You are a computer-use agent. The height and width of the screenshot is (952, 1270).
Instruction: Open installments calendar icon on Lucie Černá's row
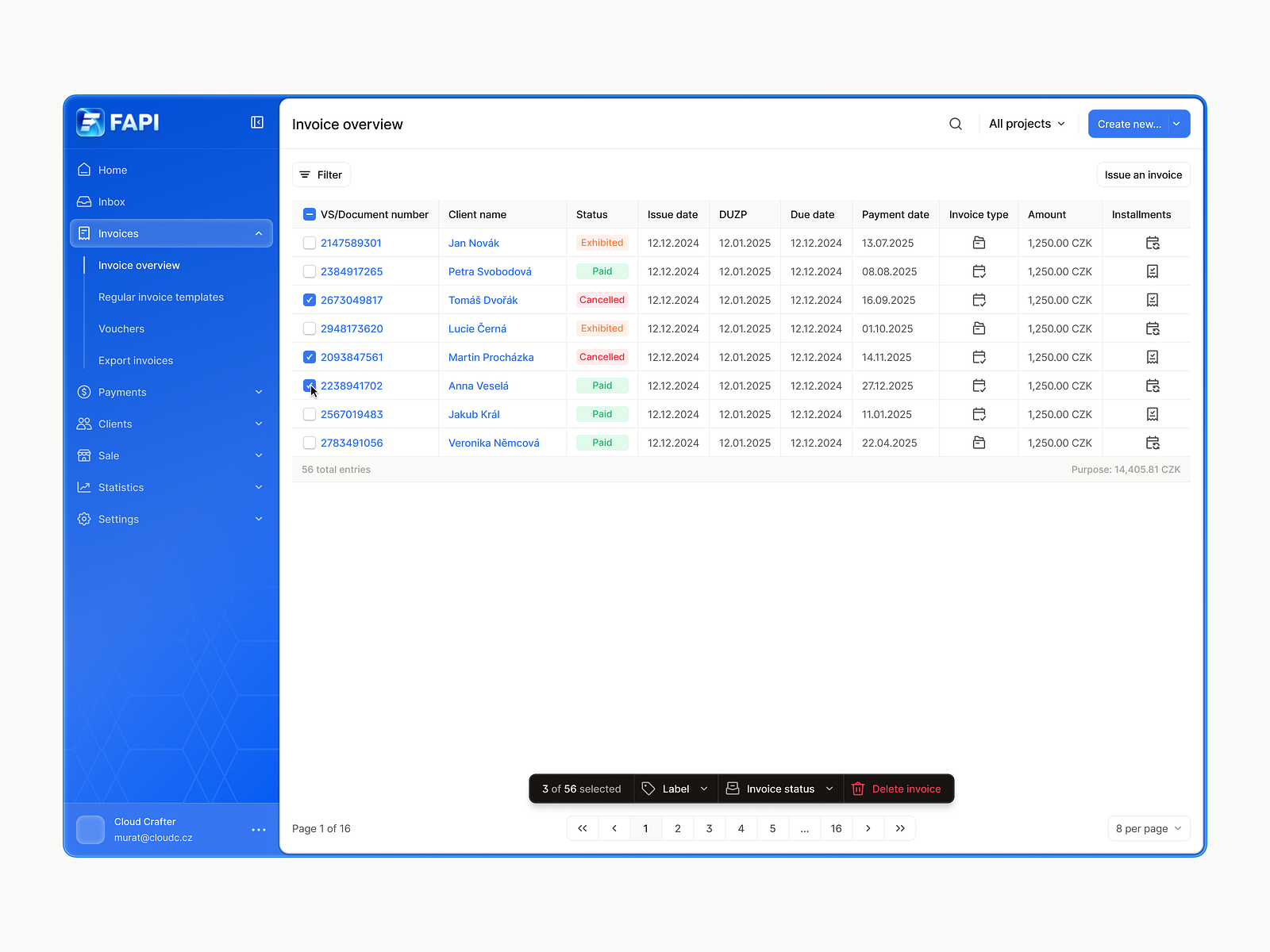tap(1153, 328)
